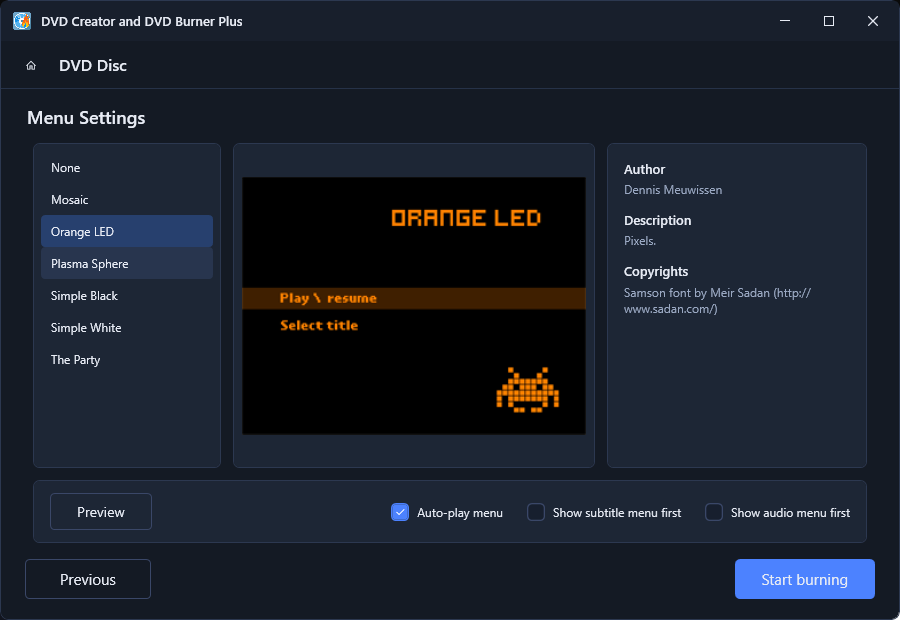900x620 pixels.
Task: Pick the Plasma Sphere template
Action: pyautogui.click(x=127, y=264)
